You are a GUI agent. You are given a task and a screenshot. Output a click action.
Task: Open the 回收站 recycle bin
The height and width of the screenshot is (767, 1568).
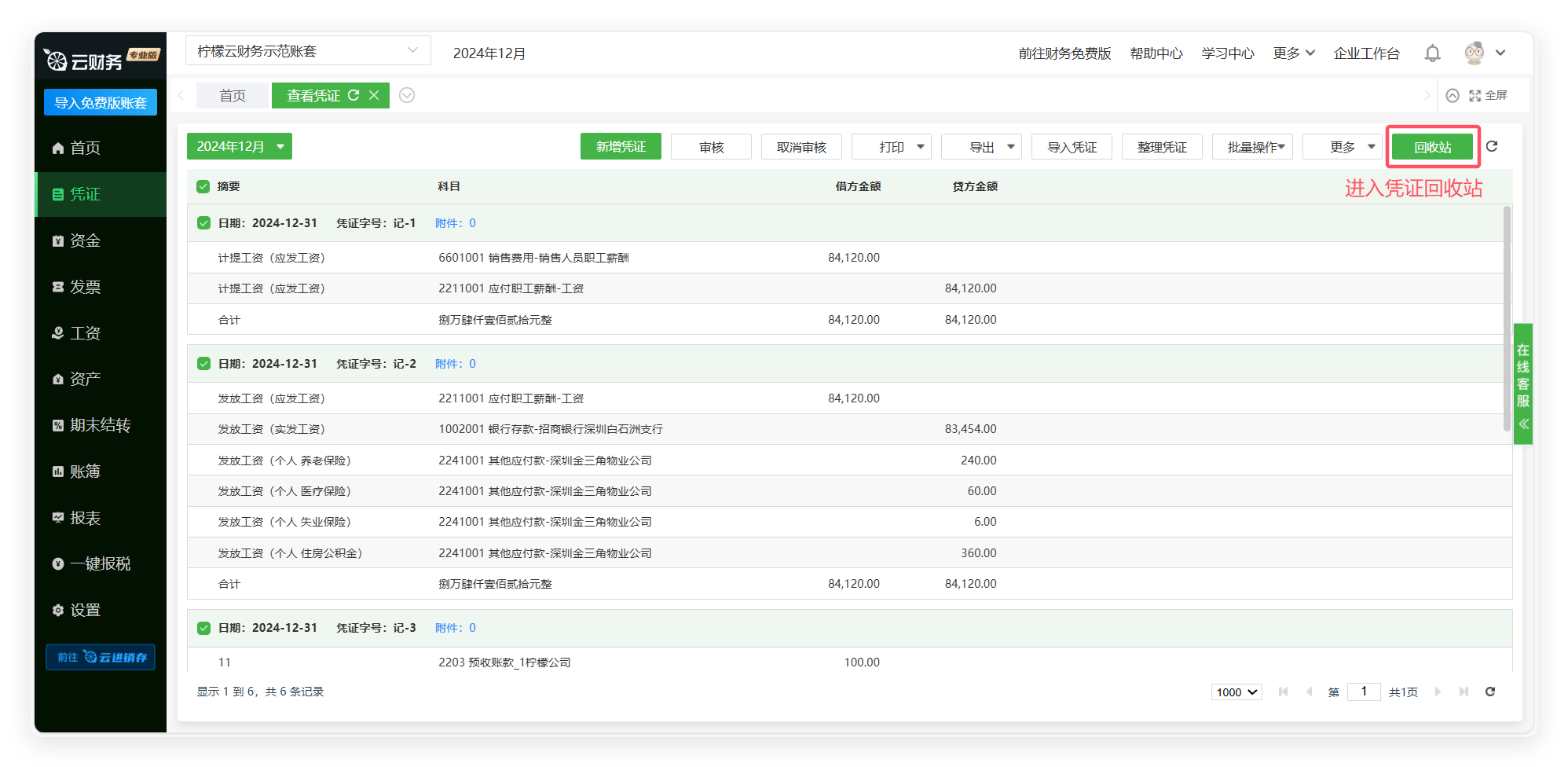pyautogui.click(x=1432, y=147)
